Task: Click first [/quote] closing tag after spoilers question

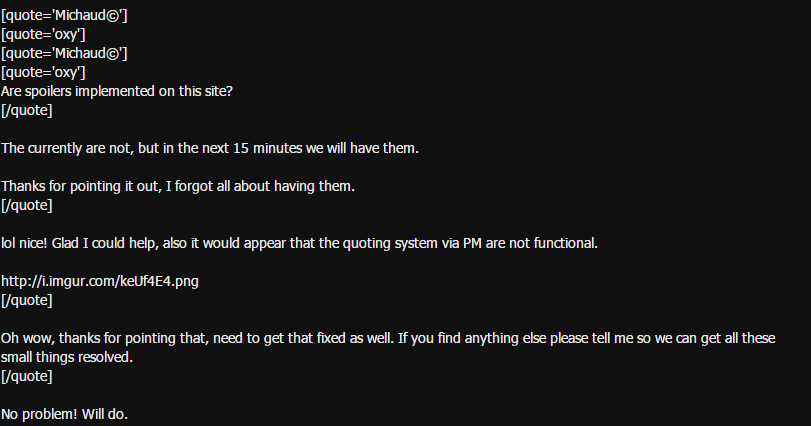Action: pyautogui.click(x=27, y=111)
